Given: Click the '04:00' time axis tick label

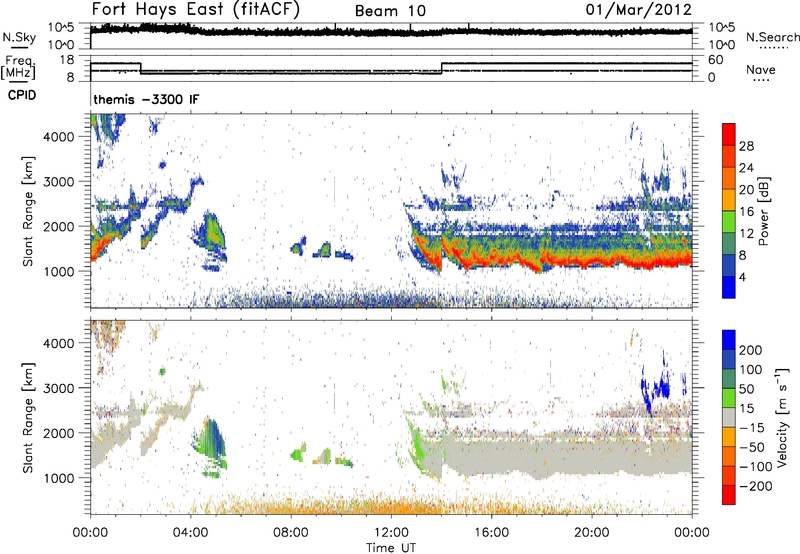Looking at the screenshot, I should pyautogui.click(x=191, y=533).
